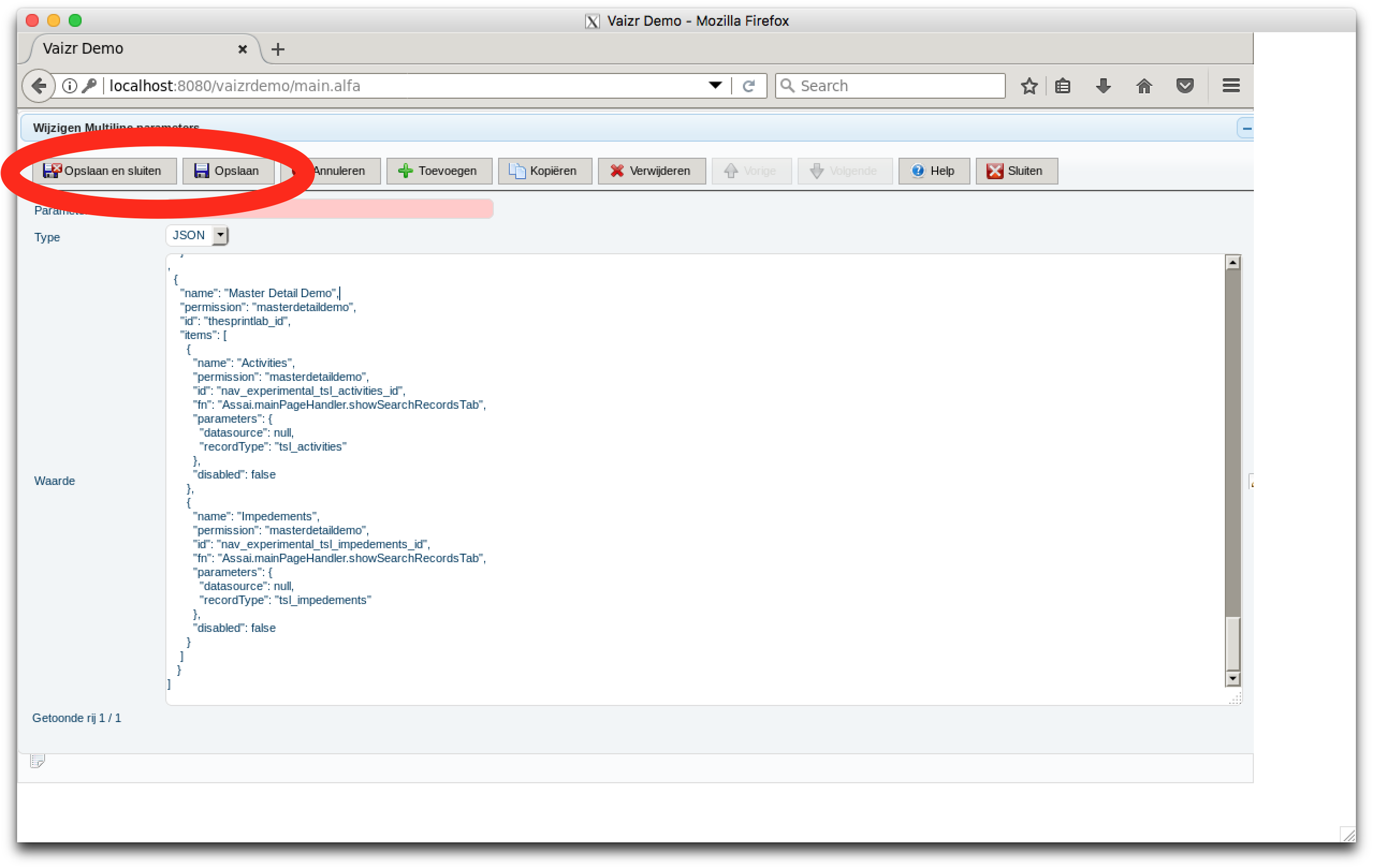The height and width of the screenshot is (868, 1373).
Task: Go to Firefox home page icon
Action: point(1144,86)
